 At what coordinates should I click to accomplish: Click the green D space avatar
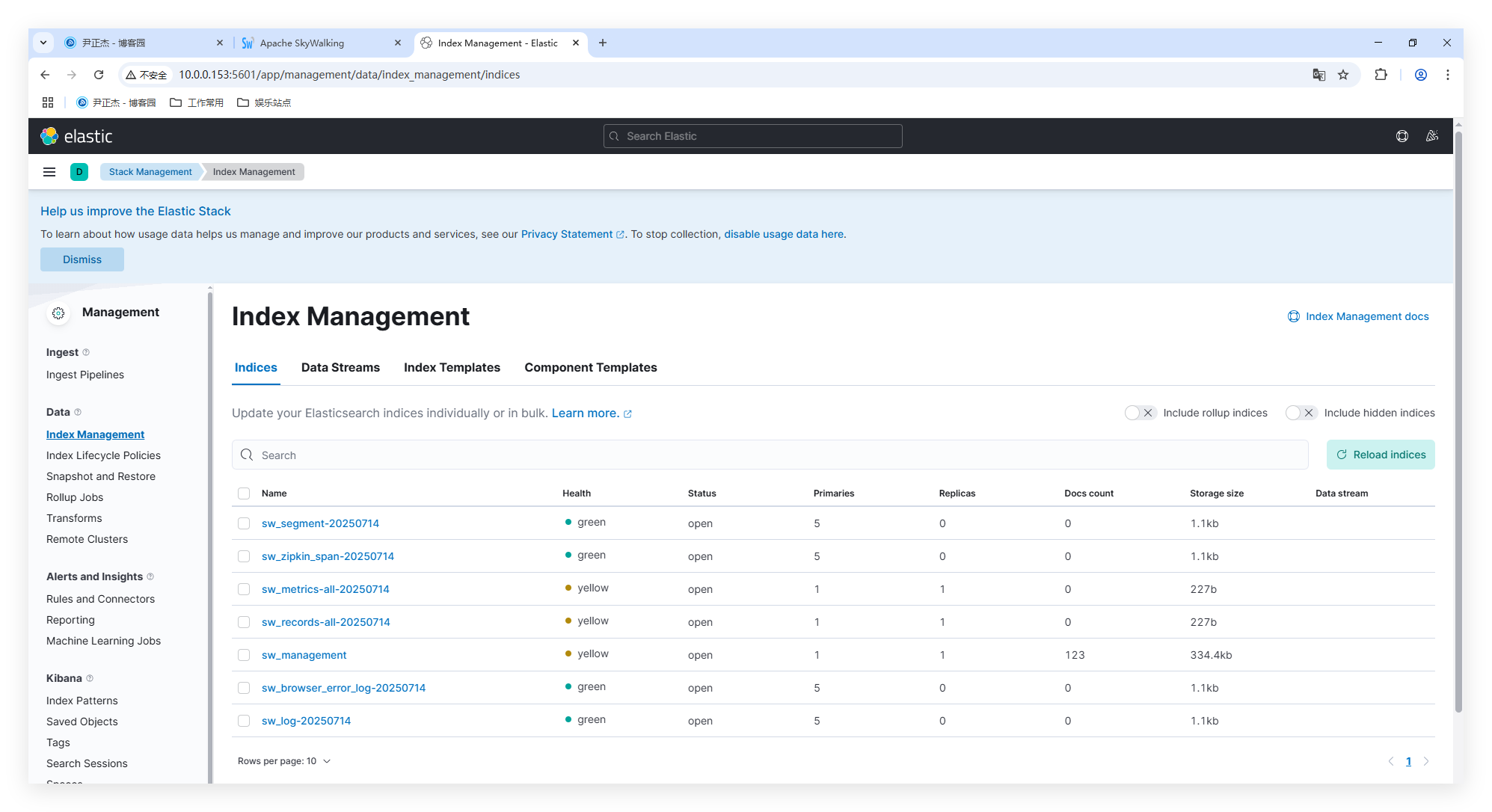coord(79,172)
